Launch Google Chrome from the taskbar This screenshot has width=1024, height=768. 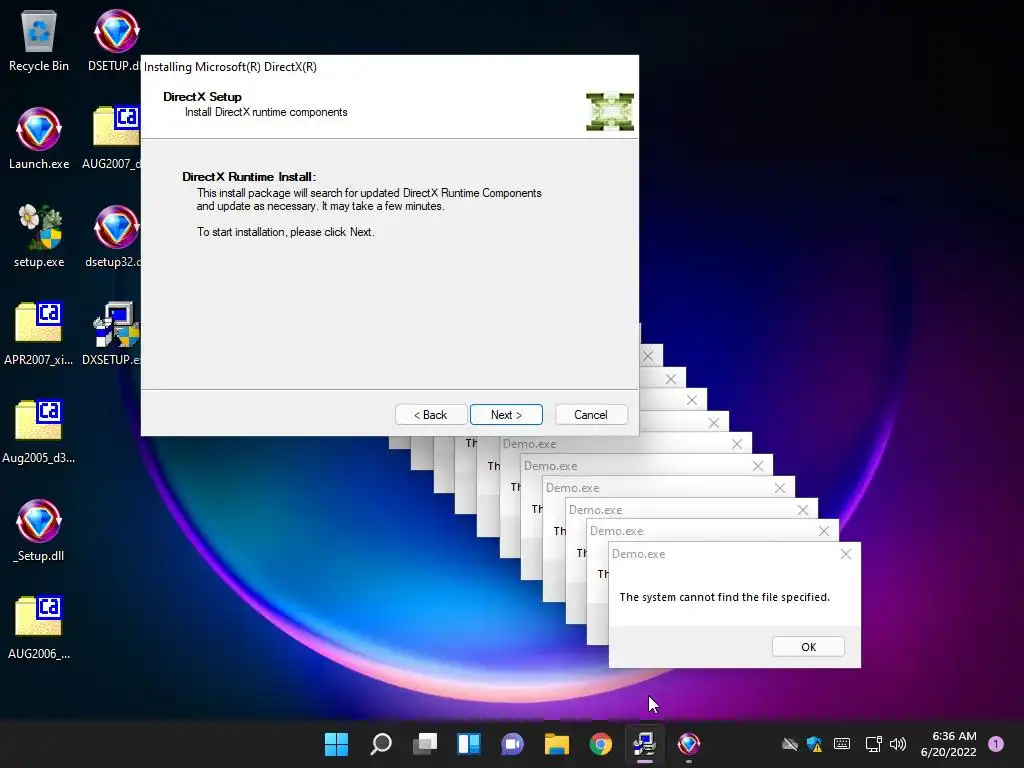[x=601, y=744]
